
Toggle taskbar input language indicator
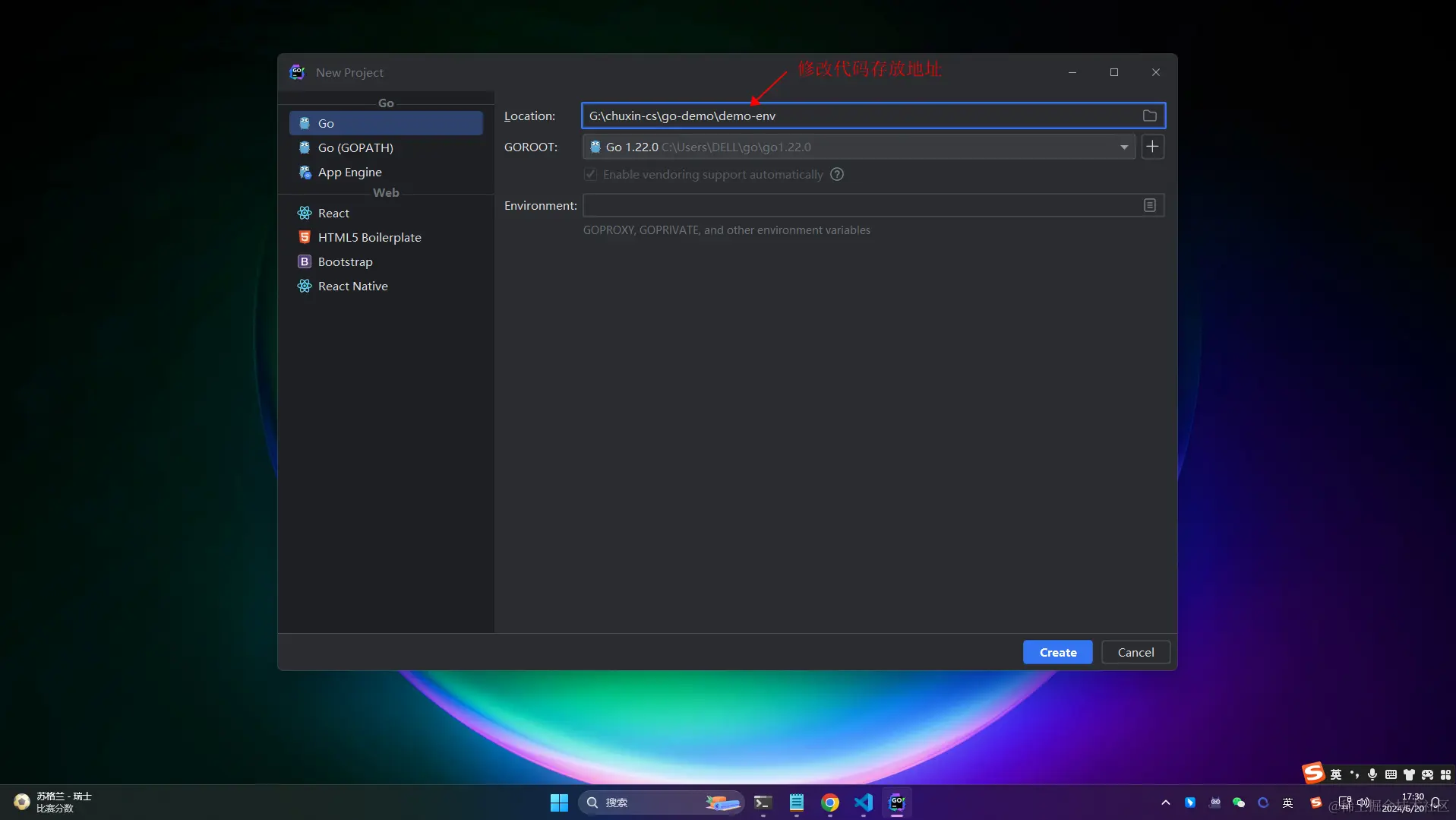(1288, 803)
